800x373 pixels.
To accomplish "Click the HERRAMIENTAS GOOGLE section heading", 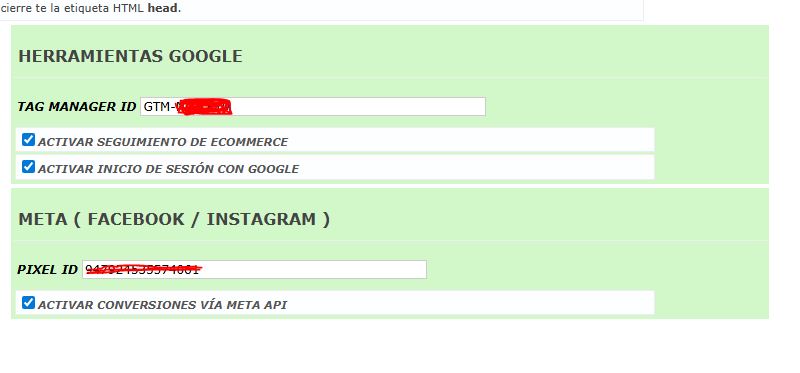I will point(130,56).
